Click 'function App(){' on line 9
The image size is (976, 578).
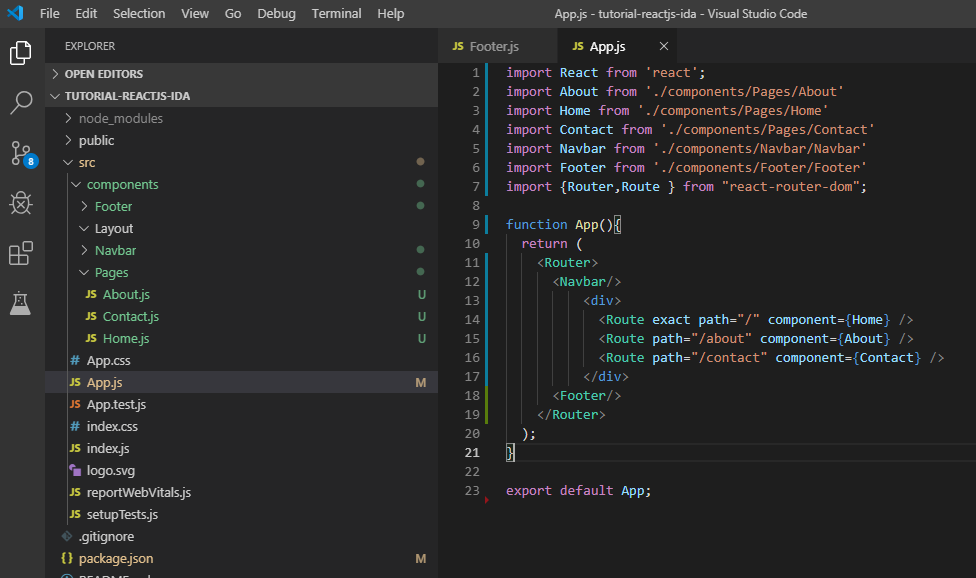pyautogui.click(x=563, y=224)
